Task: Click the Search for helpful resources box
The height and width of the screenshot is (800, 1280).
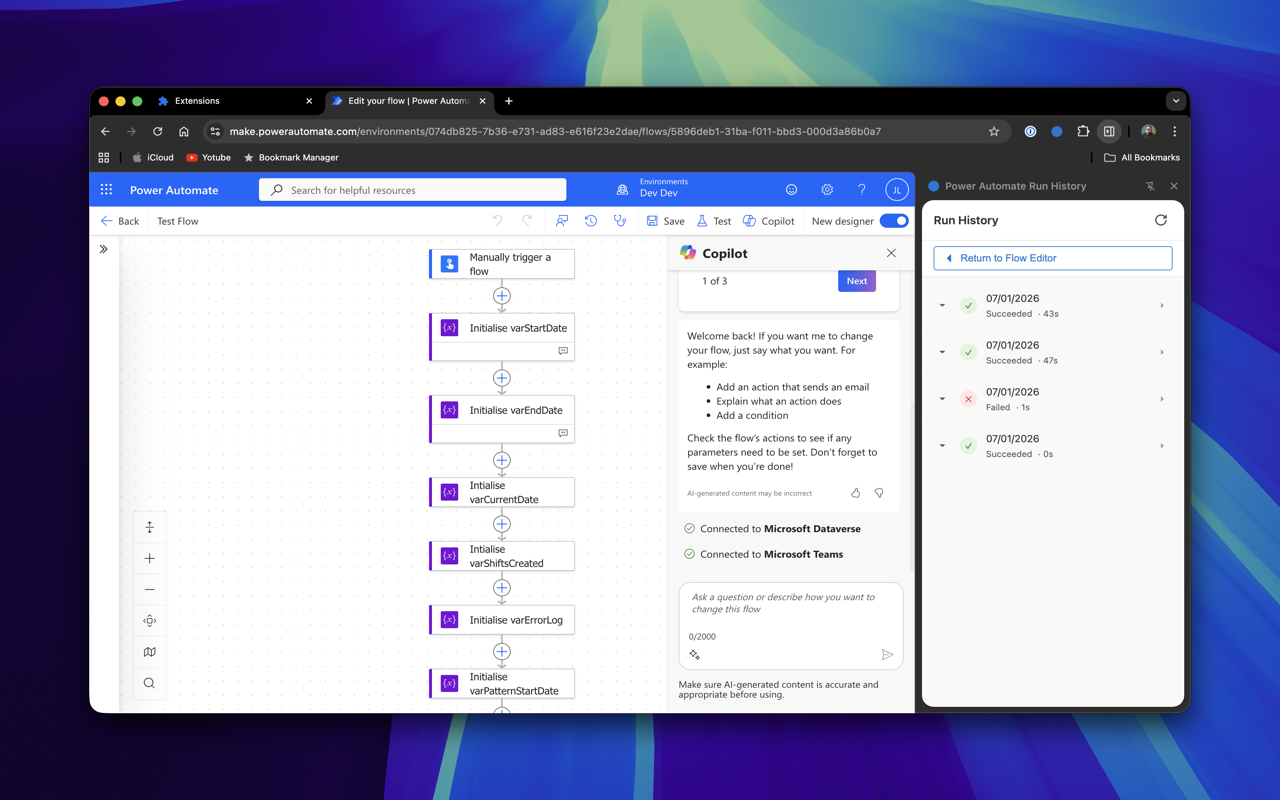Action: 413,190
